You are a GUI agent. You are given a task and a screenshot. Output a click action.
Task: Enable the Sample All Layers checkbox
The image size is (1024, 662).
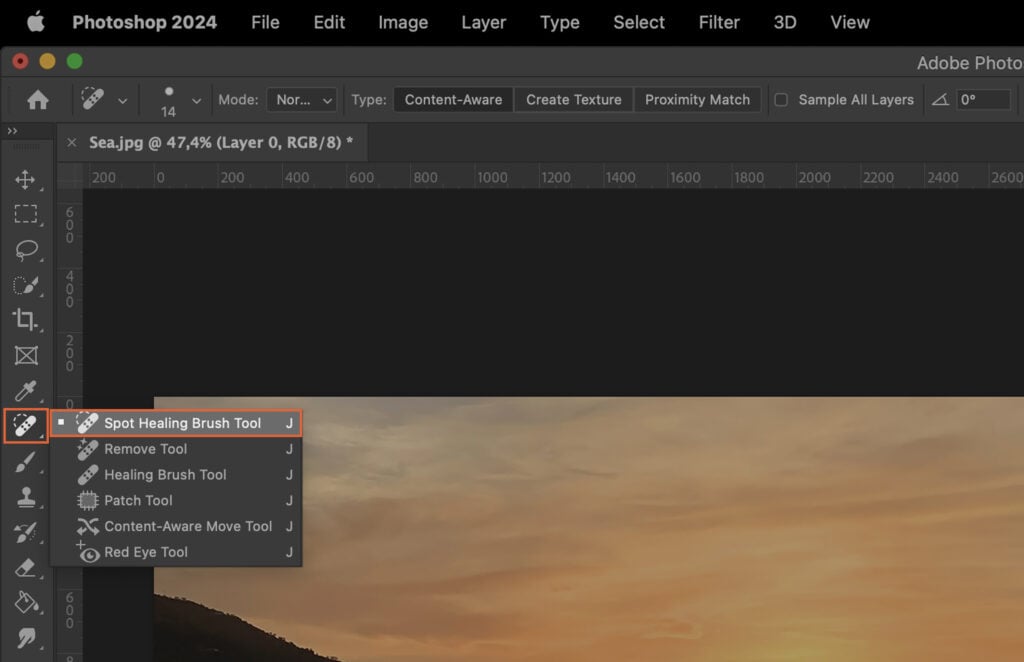(781, 100)
